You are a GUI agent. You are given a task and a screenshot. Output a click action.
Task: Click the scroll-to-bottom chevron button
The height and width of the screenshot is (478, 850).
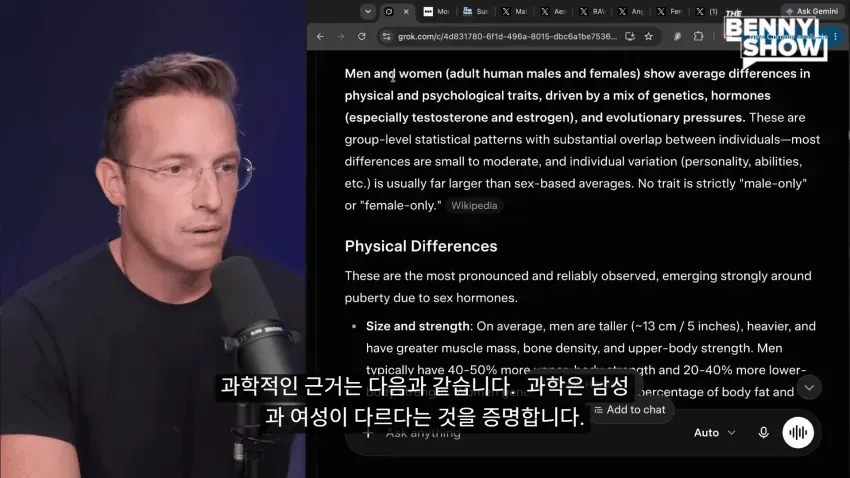click(809, 387)
